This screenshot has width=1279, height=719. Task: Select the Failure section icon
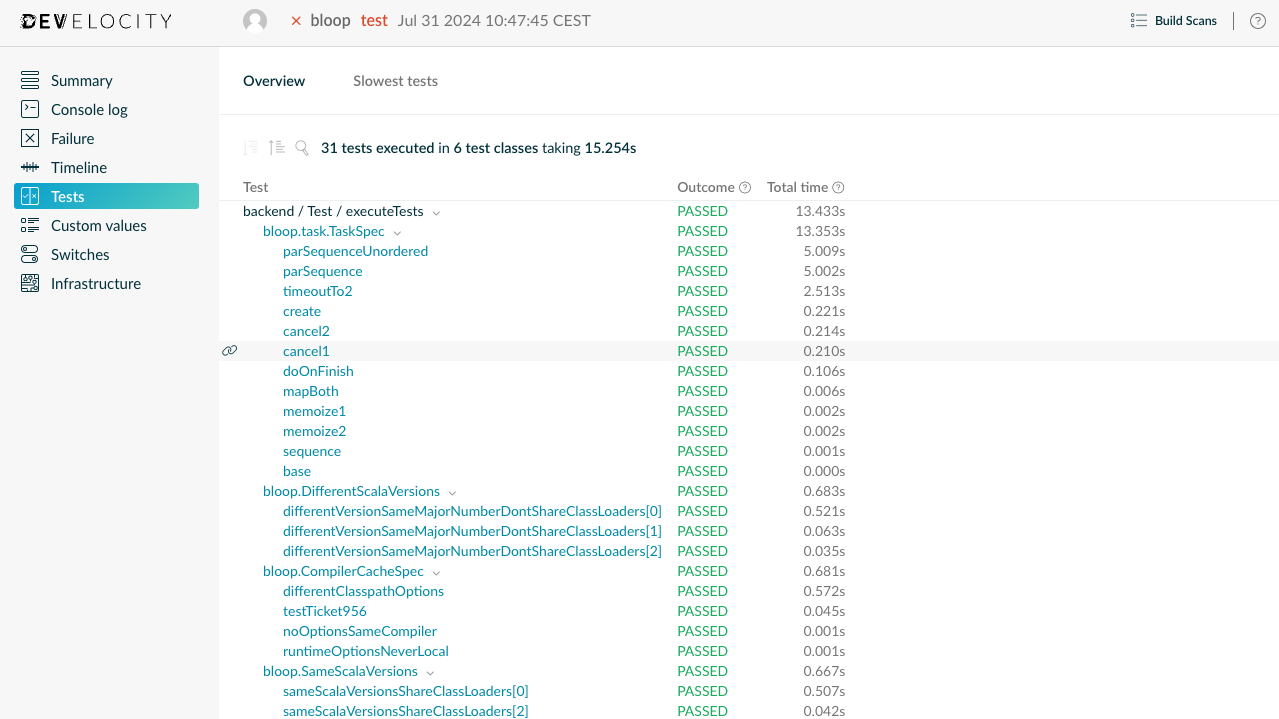tap(29, 138)
